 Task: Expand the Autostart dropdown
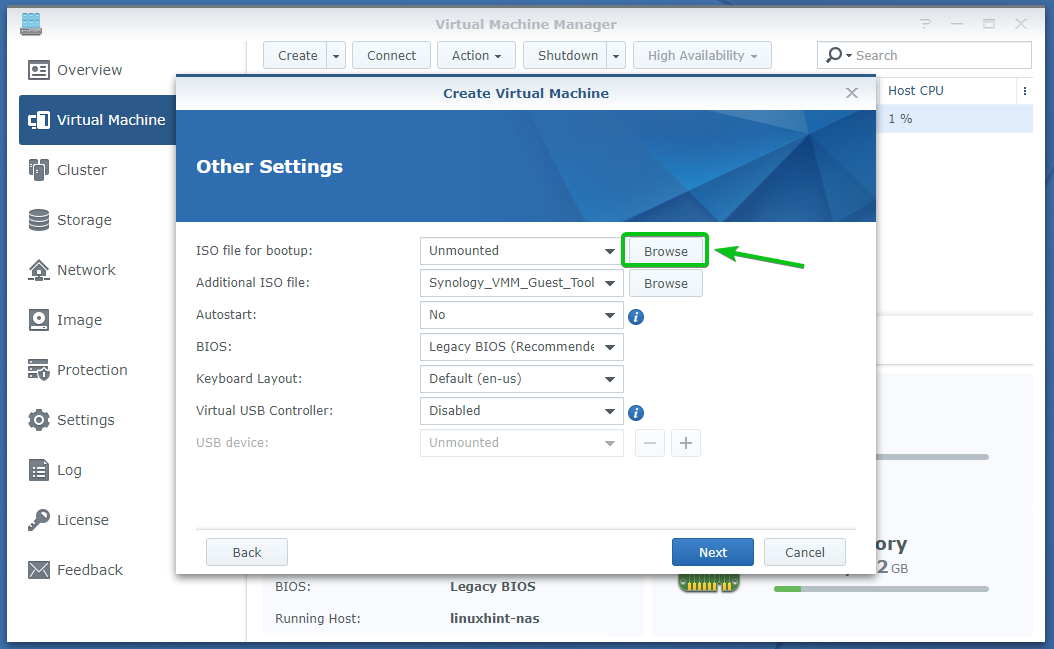coord(610,315)
